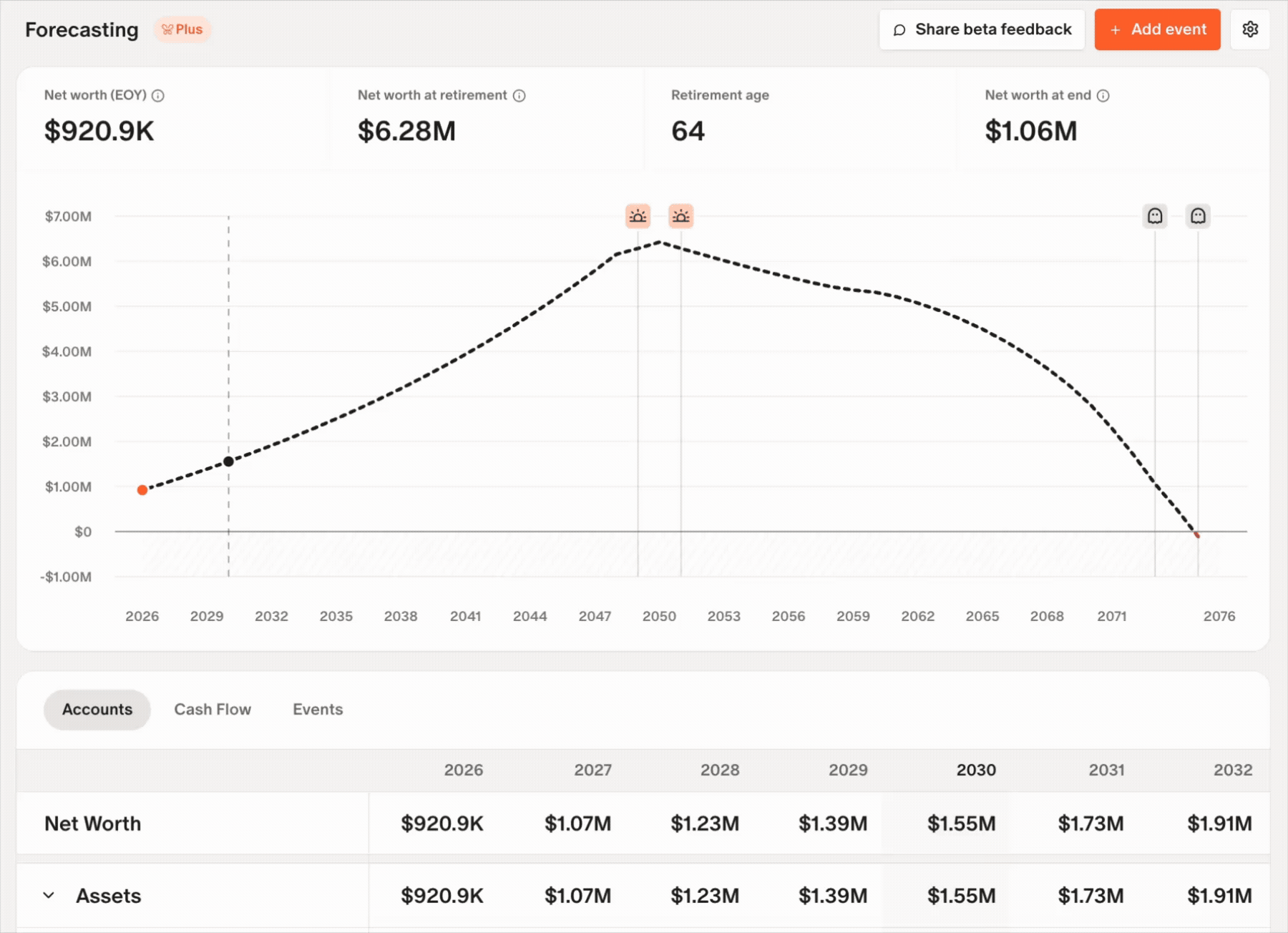Show info for Net worth at retirement
The width and height of the screenshot is (1288, 933).
[x=519, y=96]
